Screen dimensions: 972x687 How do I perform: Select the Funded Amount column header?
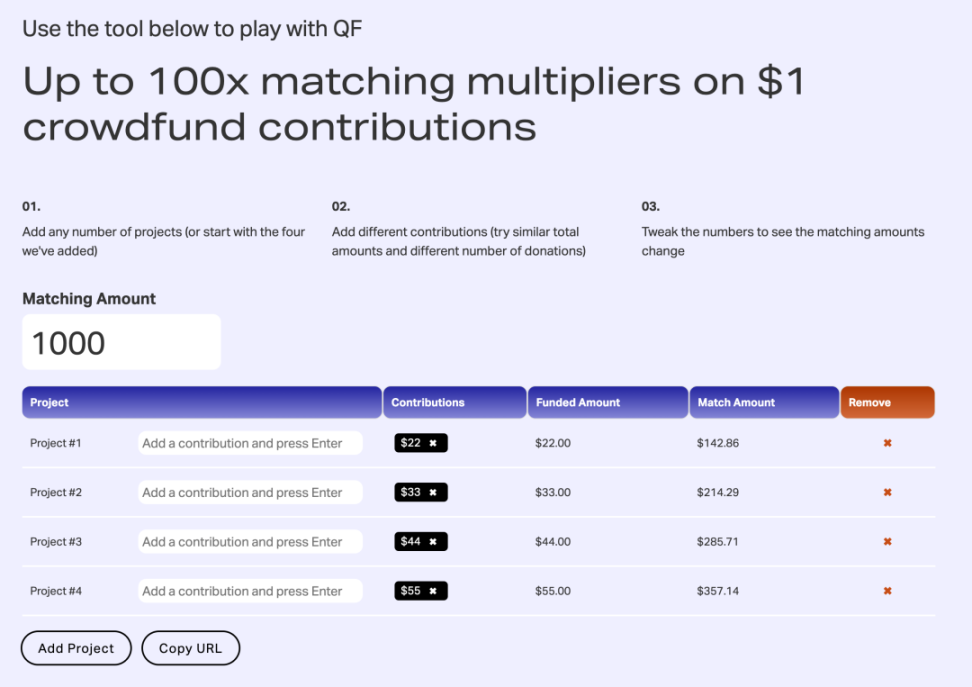click(x=607, y=402)
